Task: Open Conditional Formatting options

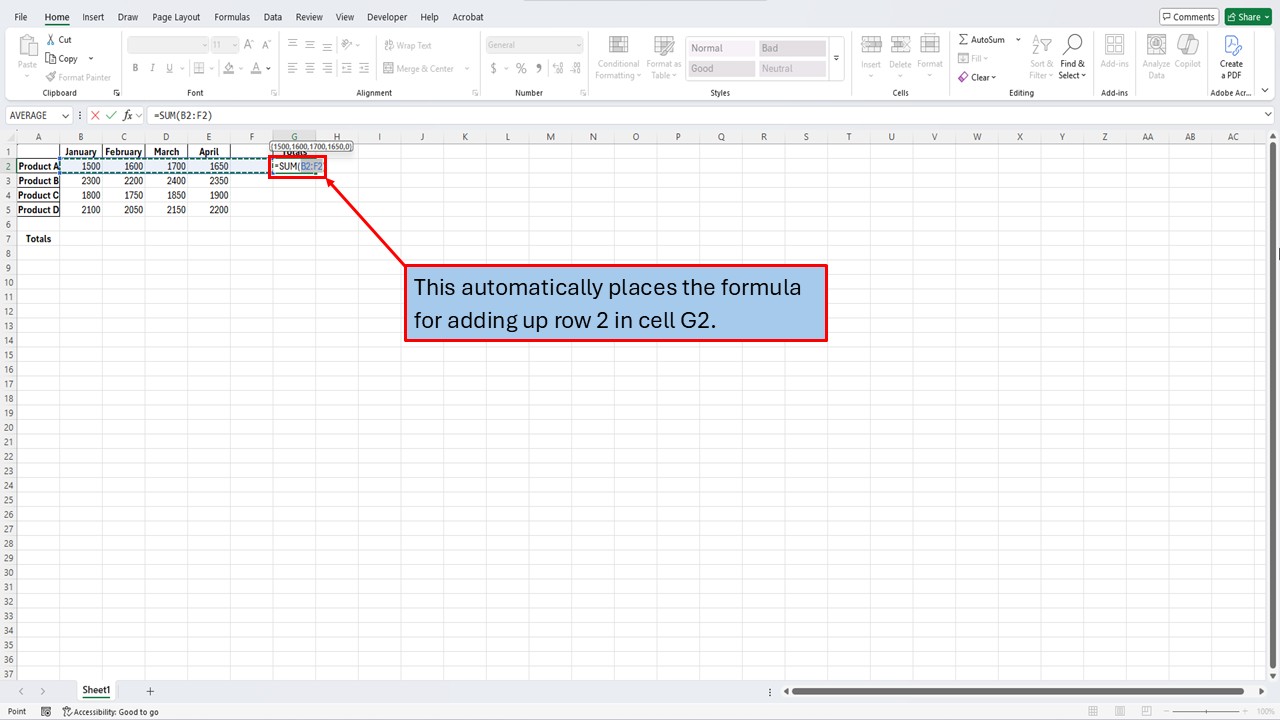Action: click(x=617, y=57)
